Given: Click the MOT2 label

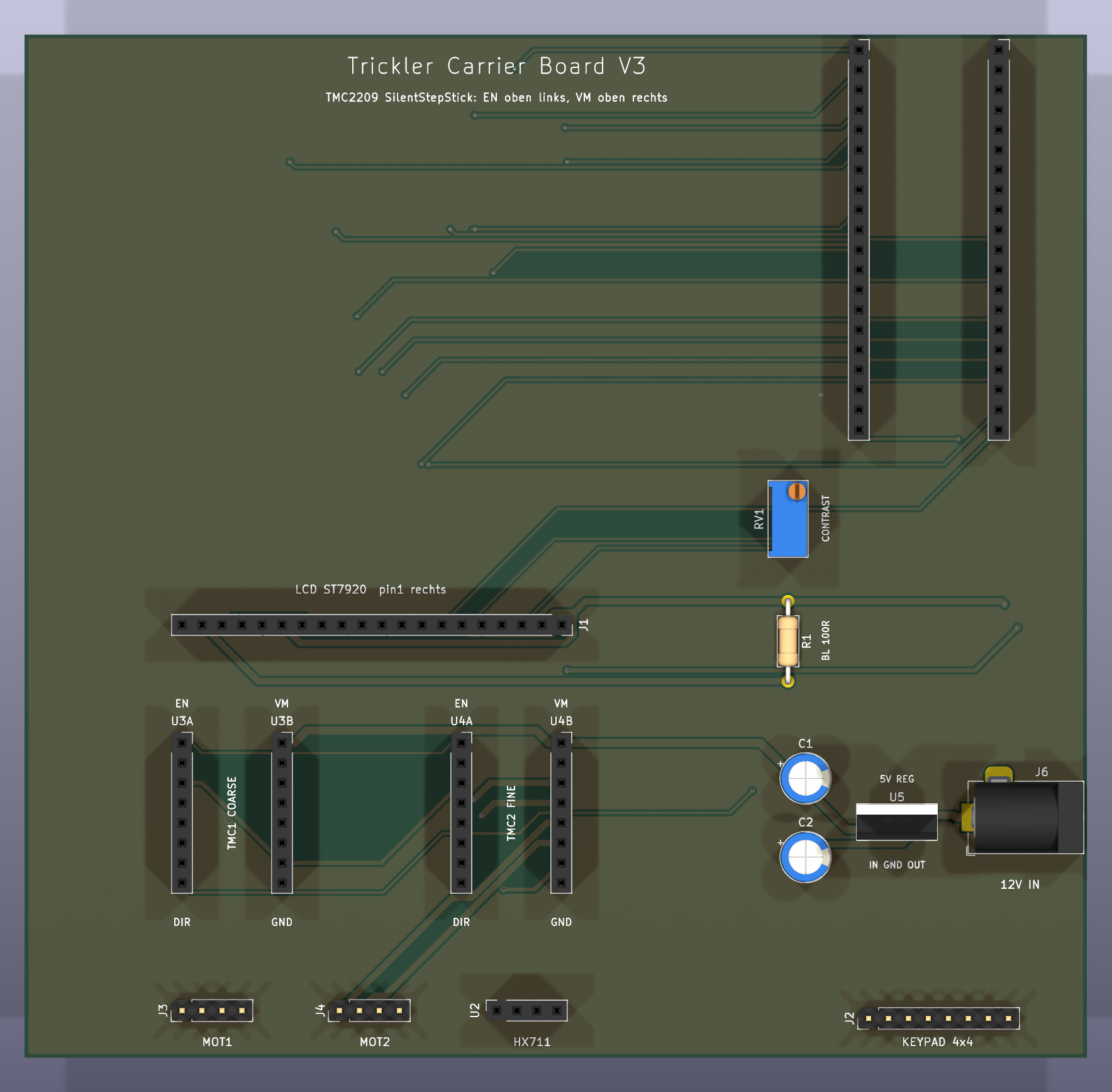Looking at the screenshot, I should coord(374,1042).
